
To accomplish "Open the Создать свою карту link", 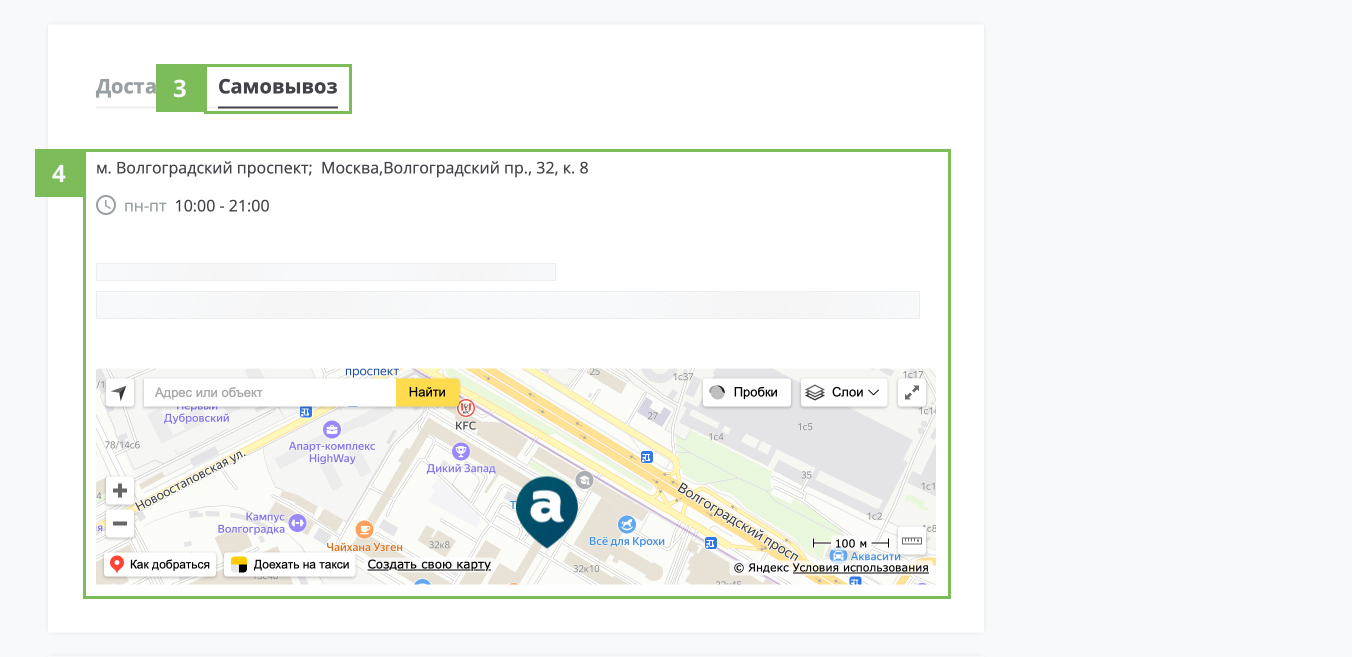I will pyautogui.click(x=429, y=565).
